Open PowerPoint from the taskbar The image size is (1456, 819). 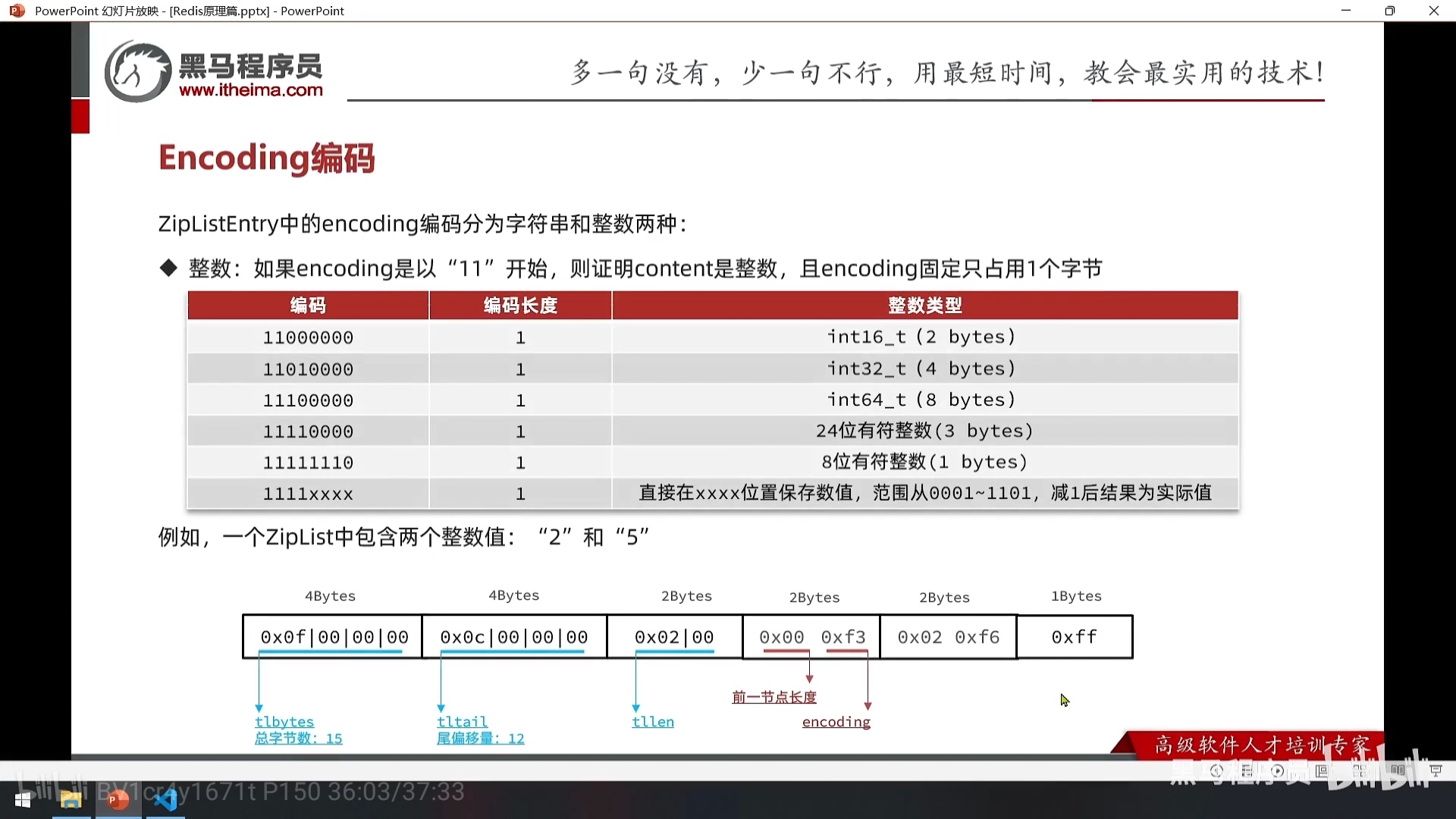(x=118, y=799)
